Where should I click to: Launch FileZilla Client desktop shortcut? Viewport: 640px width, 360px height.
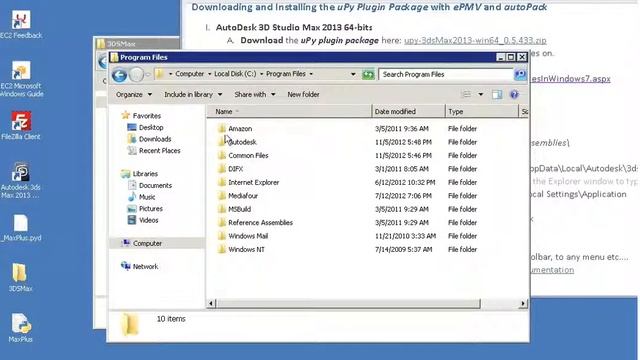pos(21,126)
